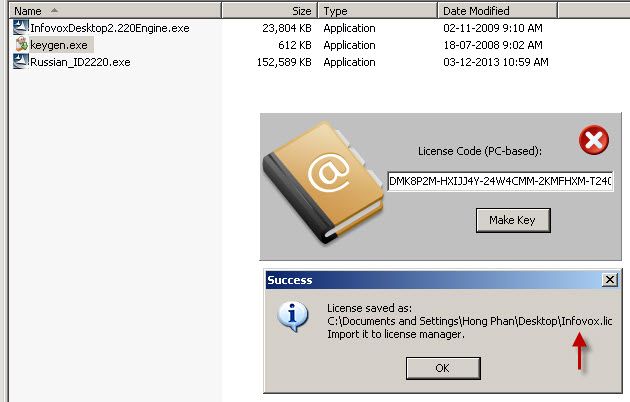The width and height of the screenshot is (630, 402).
Task: Select the file name keygen.exe
Action: pos(59,45)
